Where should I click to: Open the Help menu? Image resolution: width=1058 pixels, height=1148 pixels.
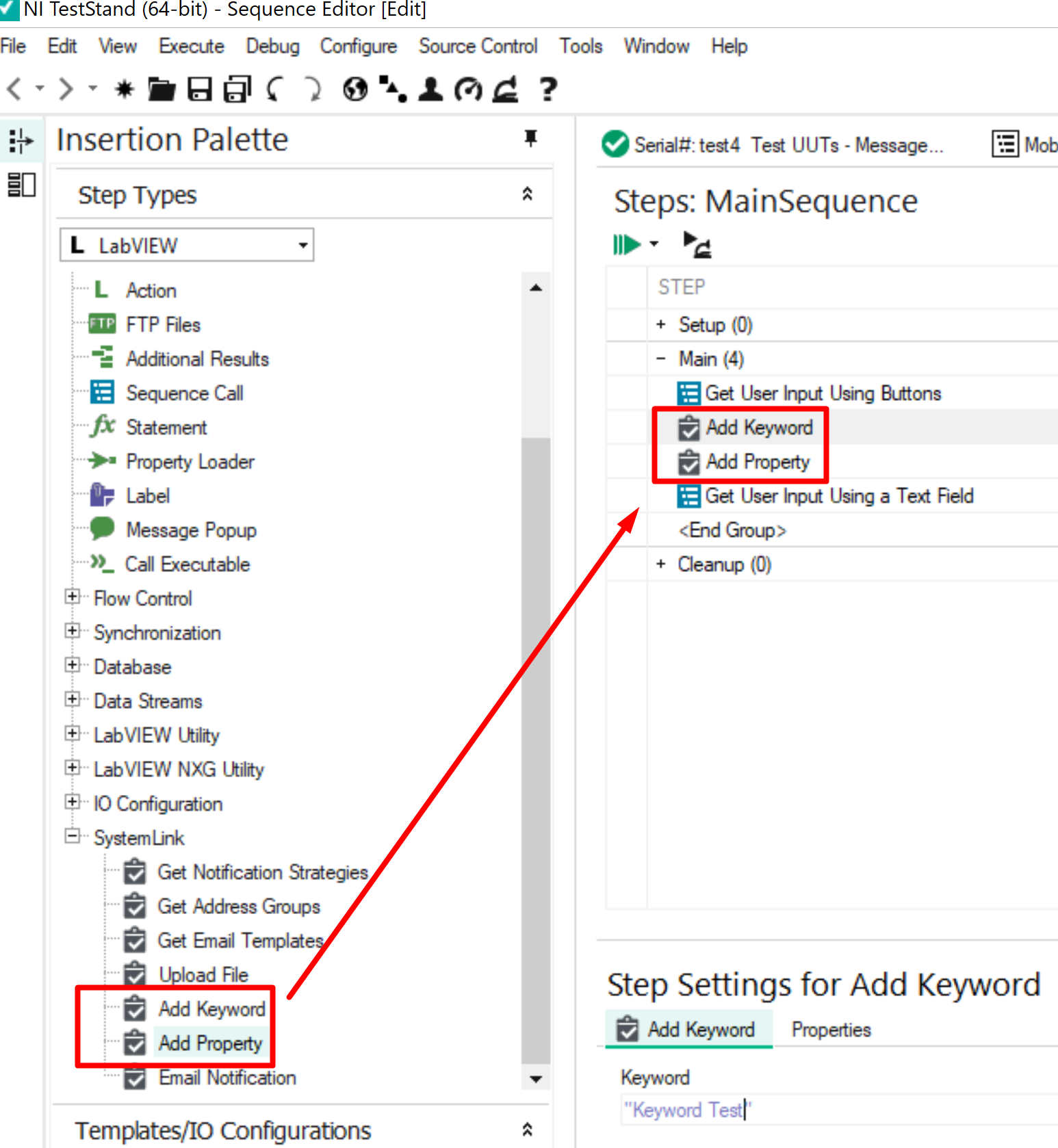(730, 46)
